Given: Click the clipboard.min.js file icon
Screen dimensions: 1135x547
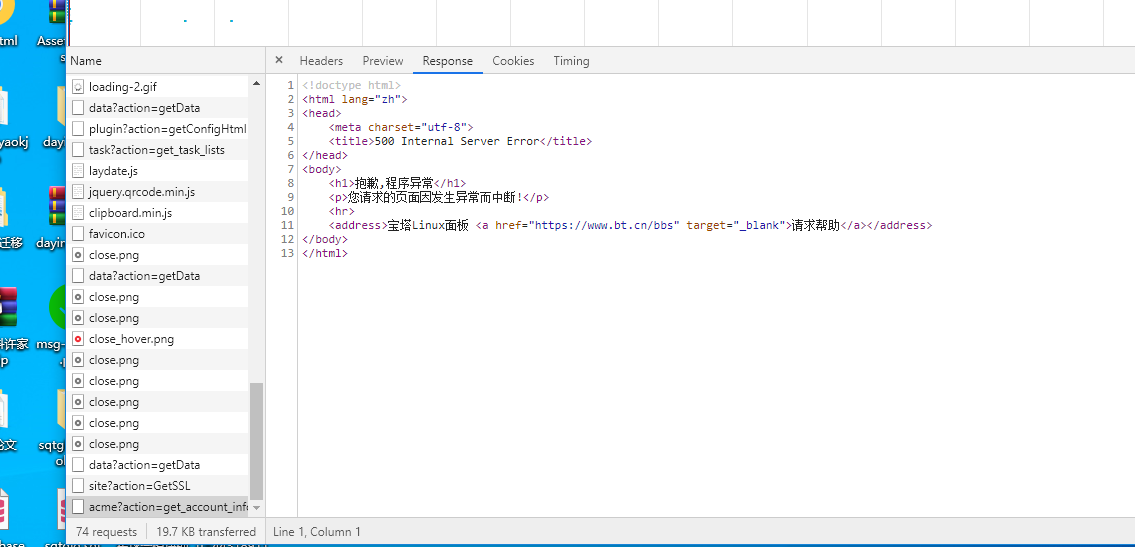Looking at the screenshot, I should (78, 213).
